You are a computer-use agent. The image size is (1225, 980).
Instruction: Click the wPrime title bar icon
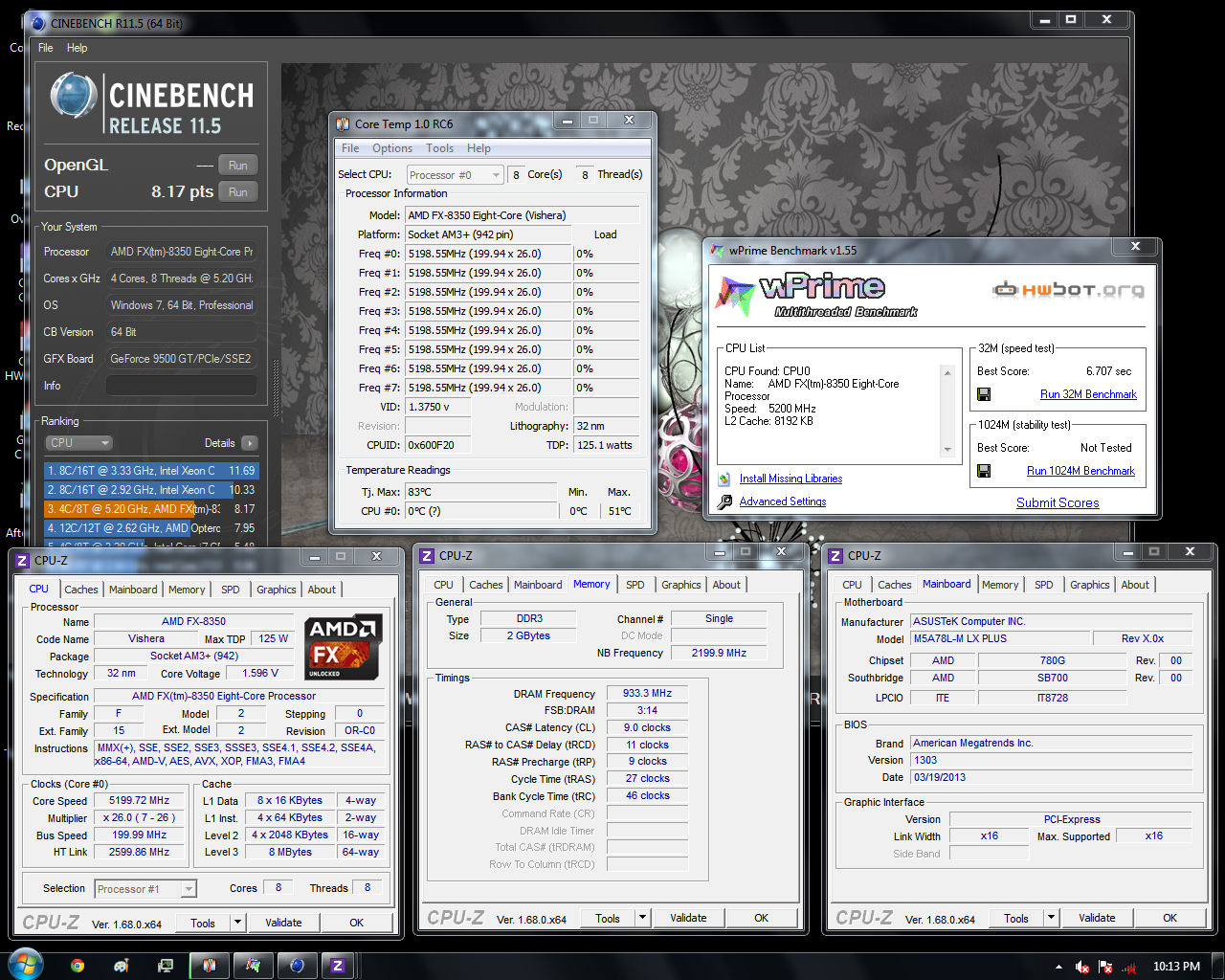[718, 251]
